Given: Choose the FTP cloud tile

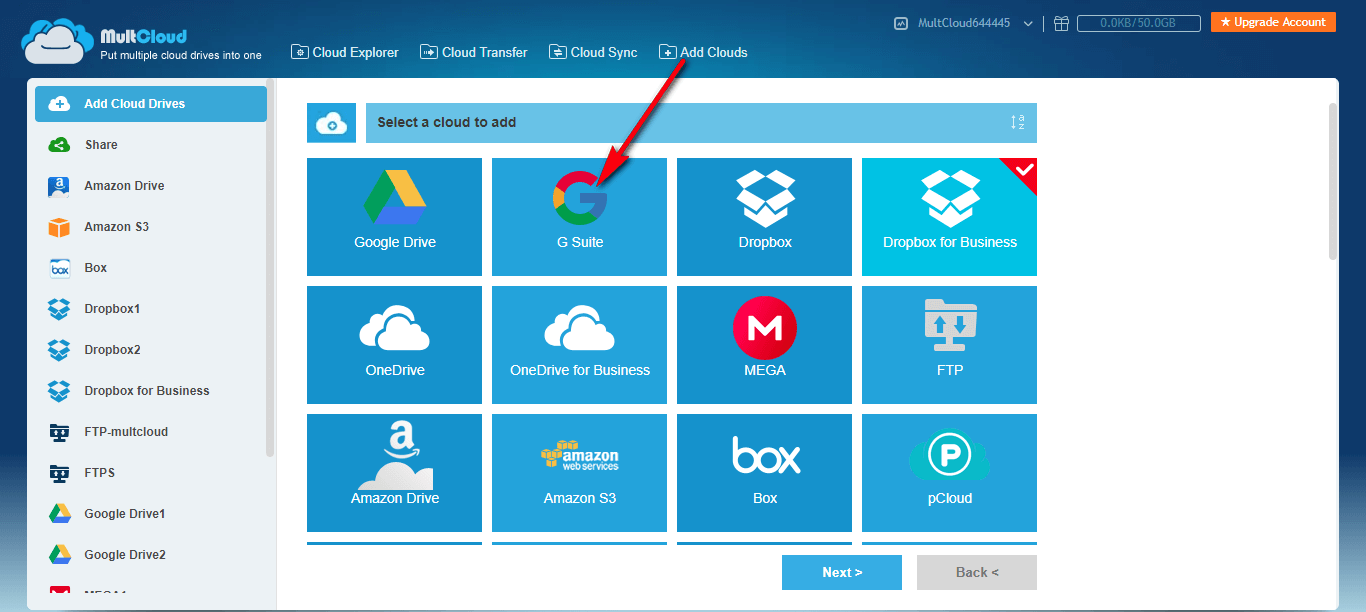Looking at the screenshot, I should point(949,344).
